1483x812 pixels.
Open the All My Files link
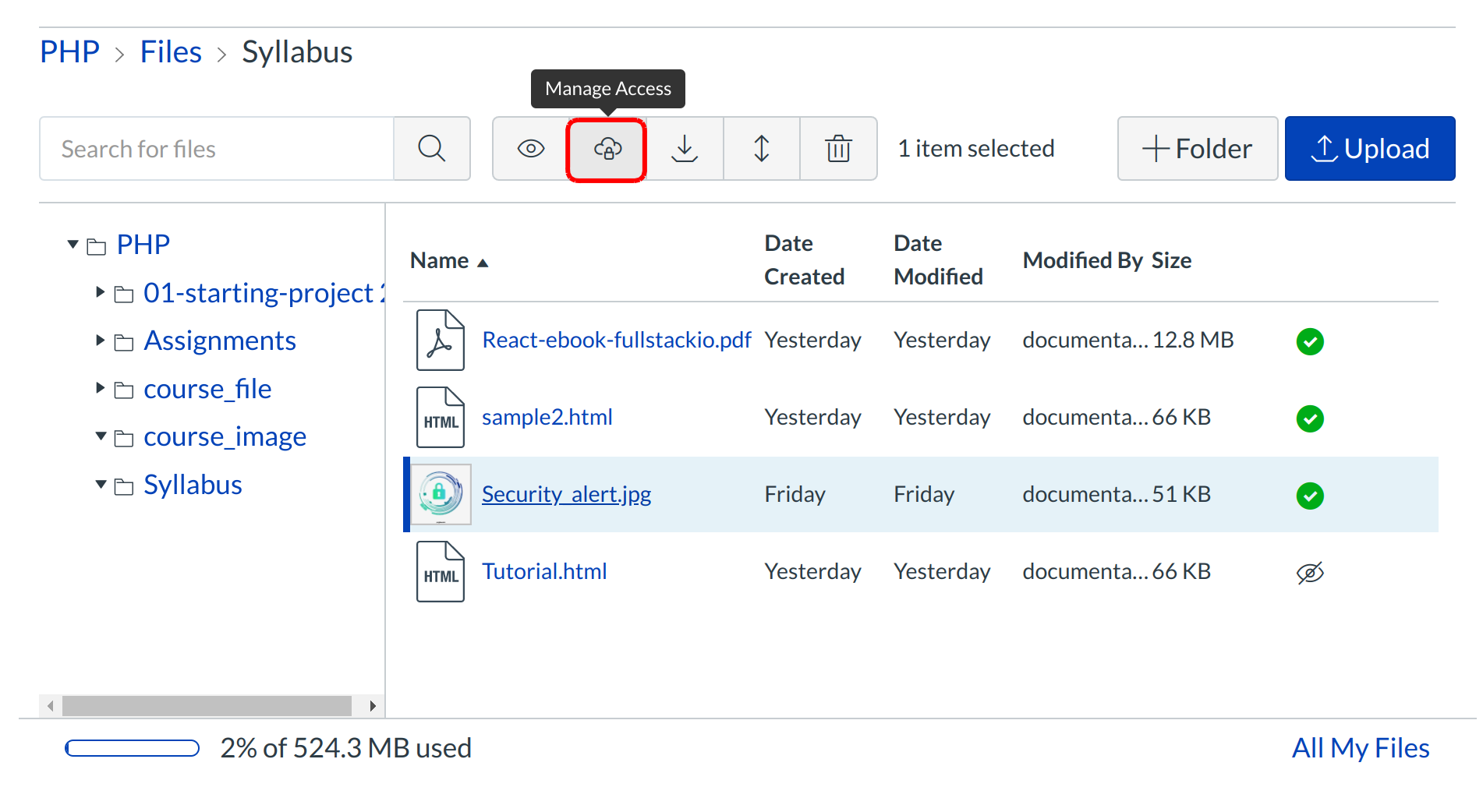tap(1360, 748)
